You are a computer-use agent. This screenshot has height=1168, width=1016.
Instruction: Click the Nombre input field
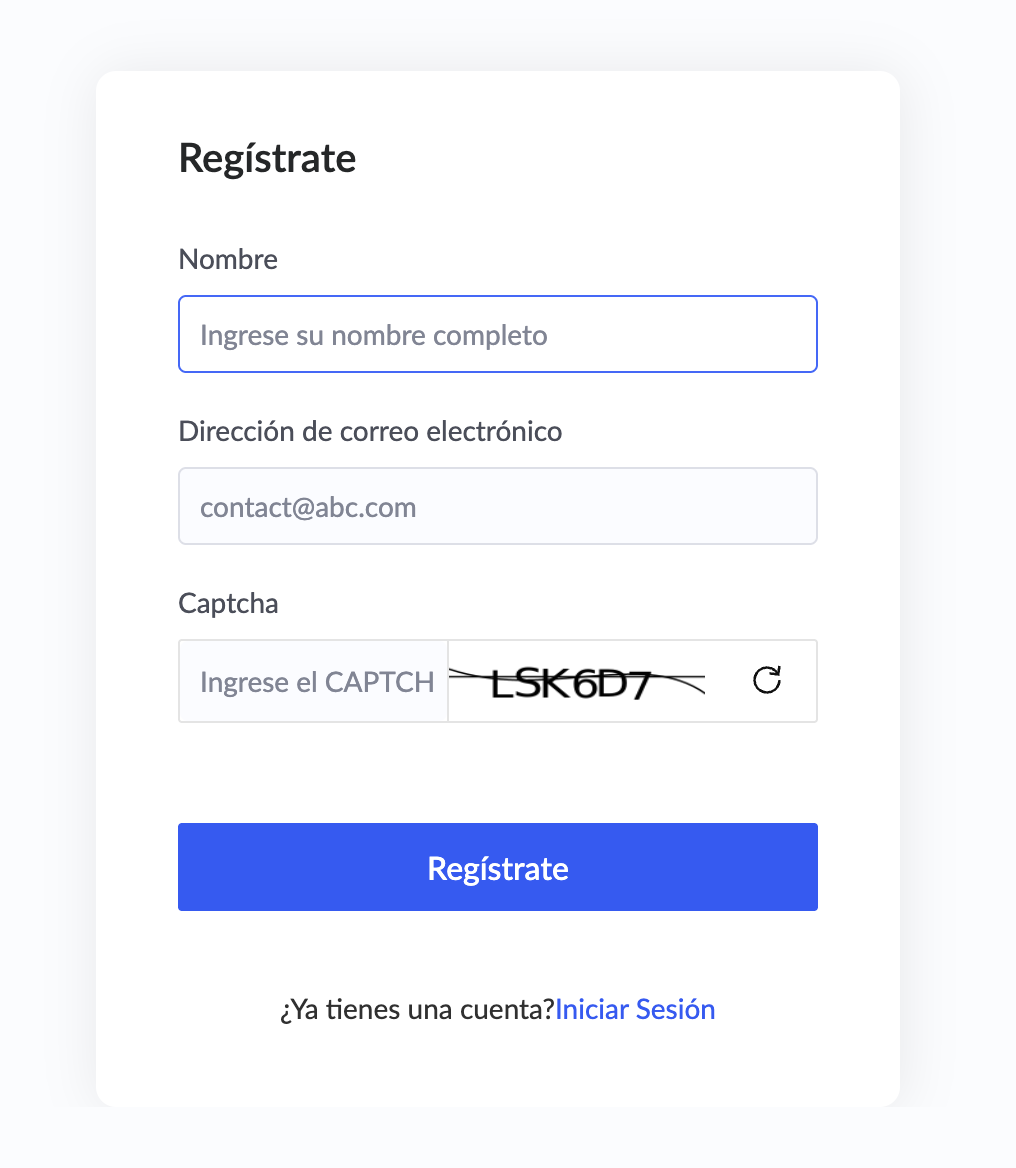point(498,334)
